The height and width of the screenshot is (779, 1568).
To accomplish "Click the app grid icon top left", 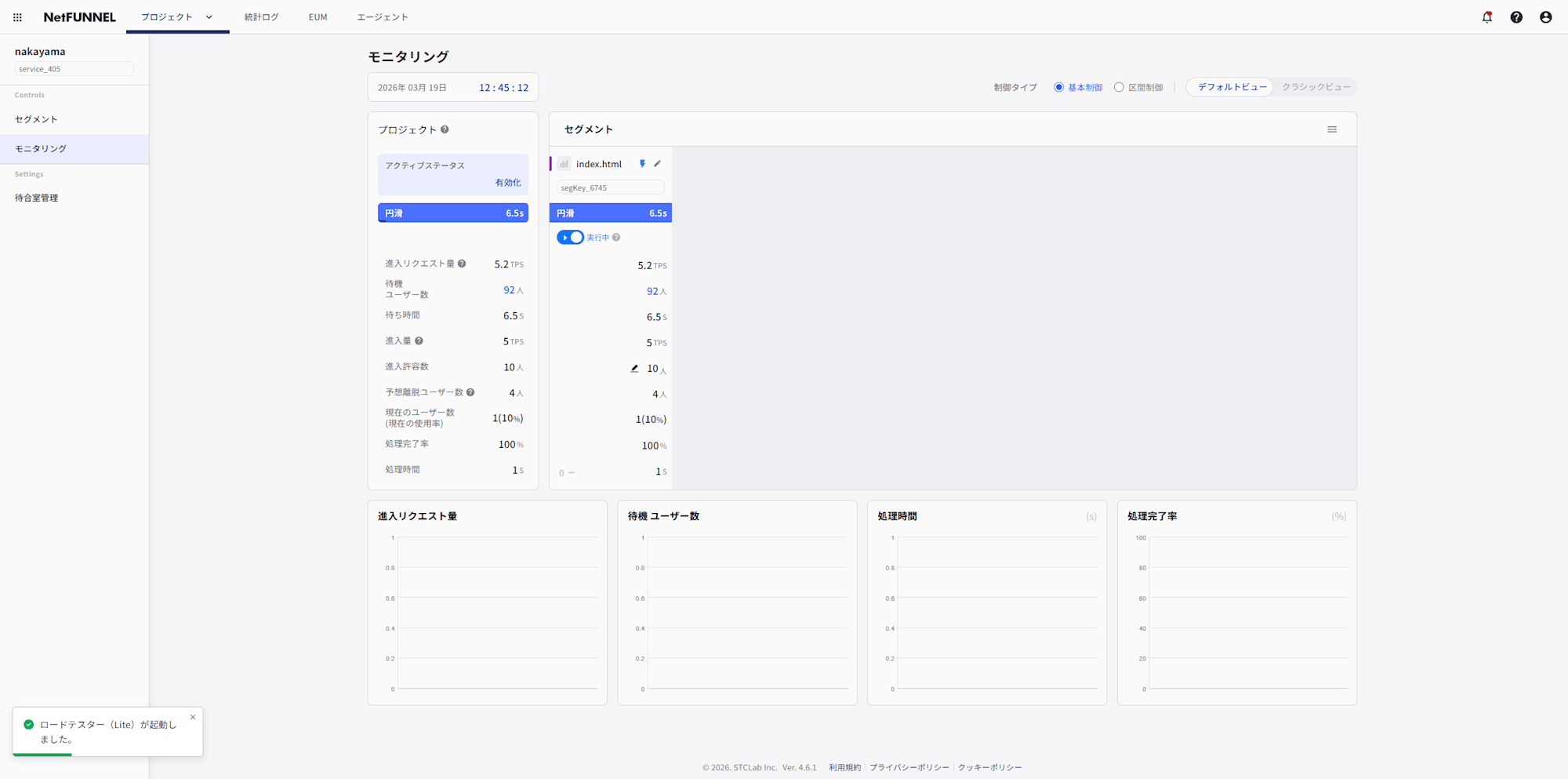I will [x=16, y=16].
